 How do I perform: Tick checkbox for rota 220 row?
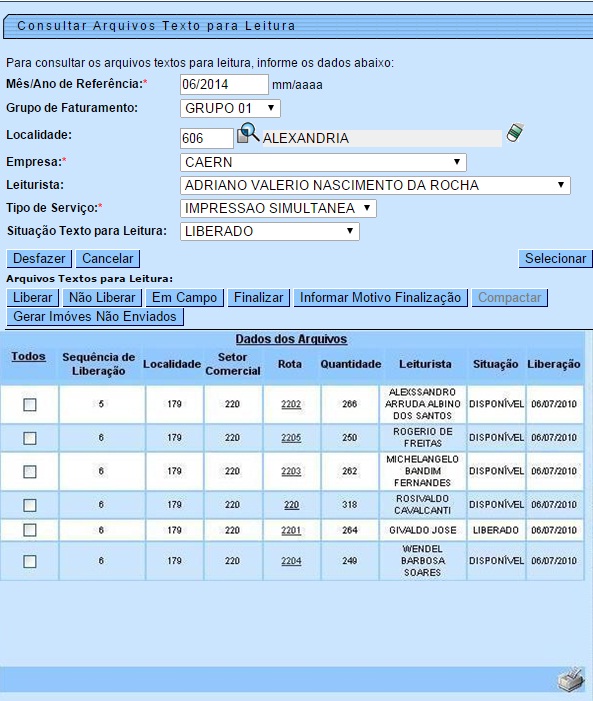point(30,505)
